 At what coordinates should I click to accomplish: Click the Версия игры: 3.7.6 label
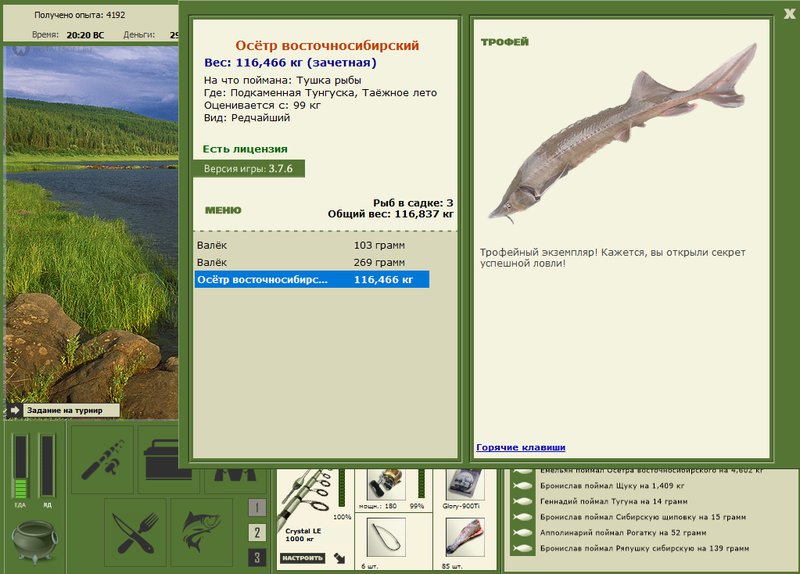pos(248,169)
